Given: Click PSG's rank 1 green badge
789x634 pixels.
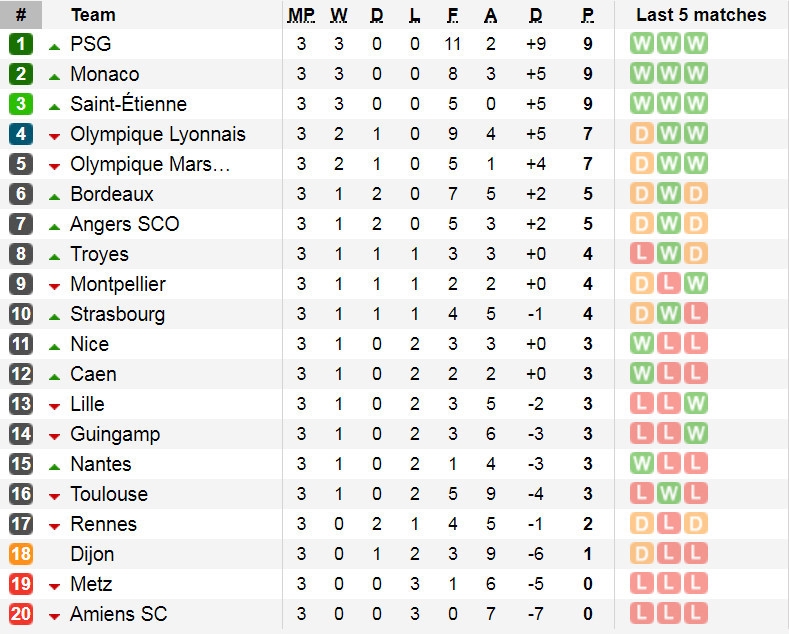Looking at the screenshot, I should [21, 44].
